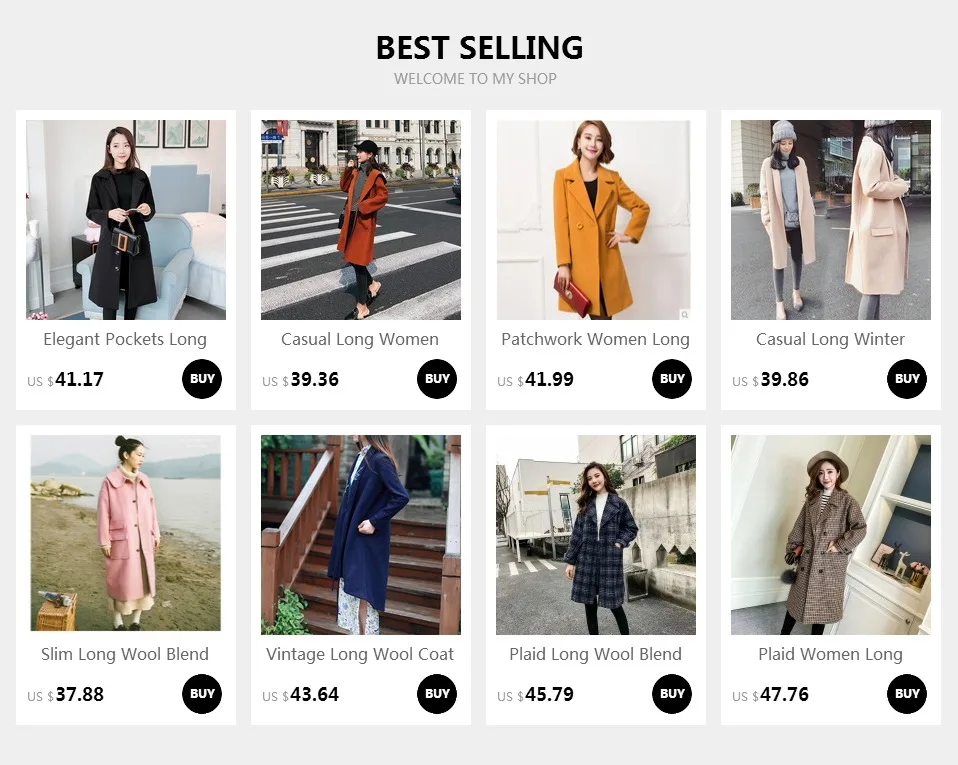958x765 pixels.
Task: Click BUY button for Elegant Pockets Long coat
Action: 202,379
